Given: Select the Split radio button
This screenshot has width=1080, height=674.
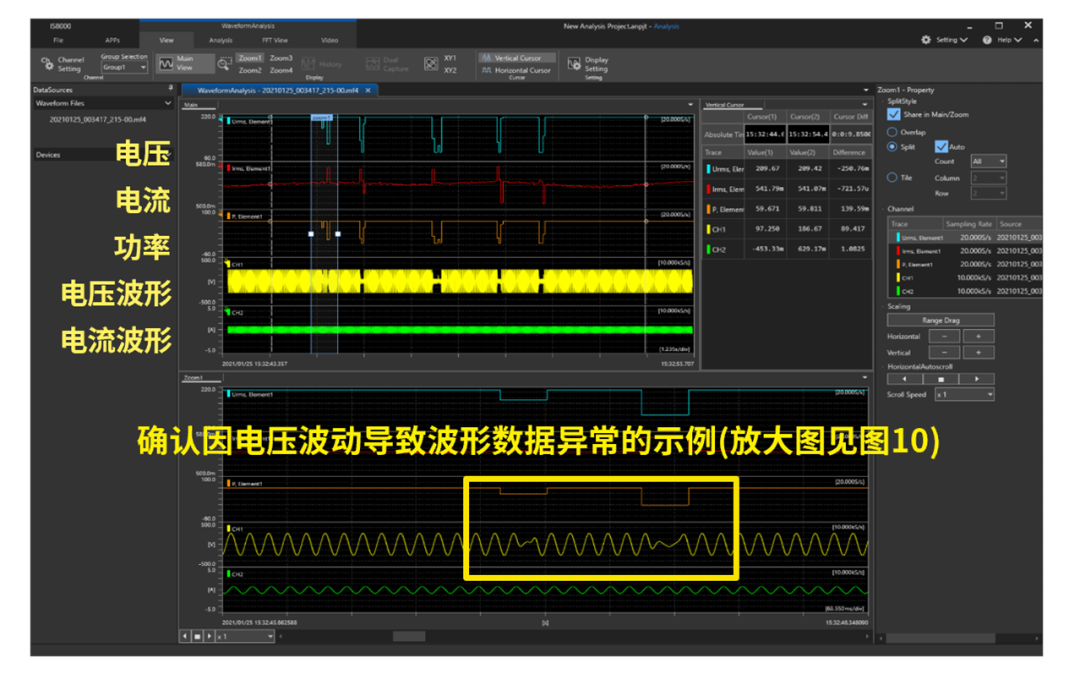Looking at the screenshot, I should tap(892, 147).
